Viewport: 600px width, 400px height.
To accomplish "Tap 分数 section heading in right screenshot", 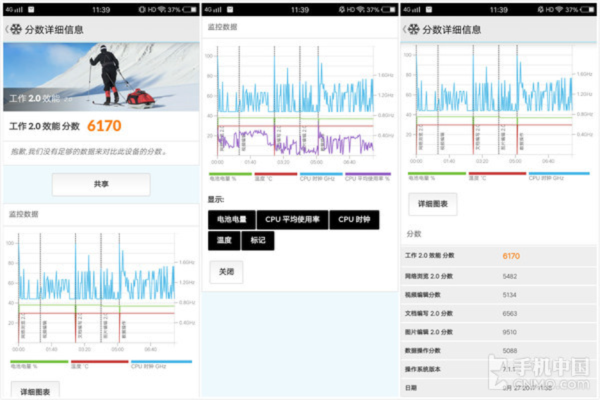I will [x=414, y=234].
